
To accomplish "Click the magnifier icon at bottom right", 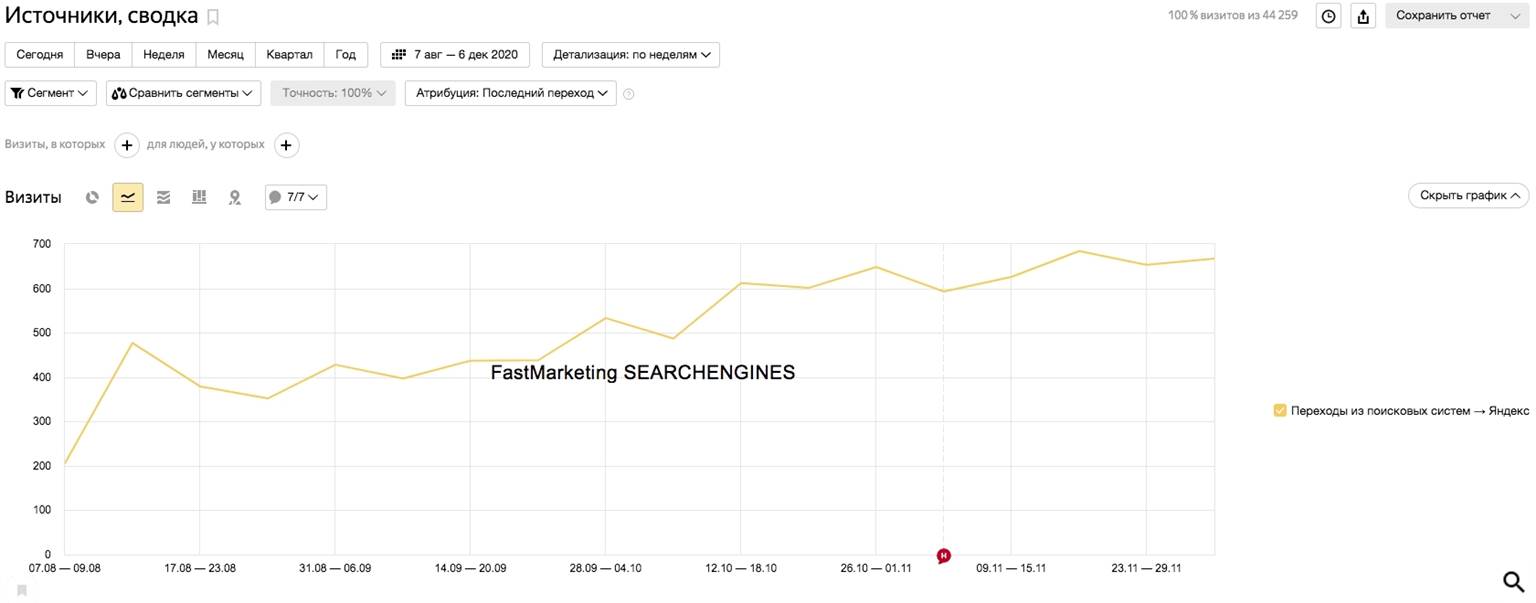I will click(x=1514, y=582).
